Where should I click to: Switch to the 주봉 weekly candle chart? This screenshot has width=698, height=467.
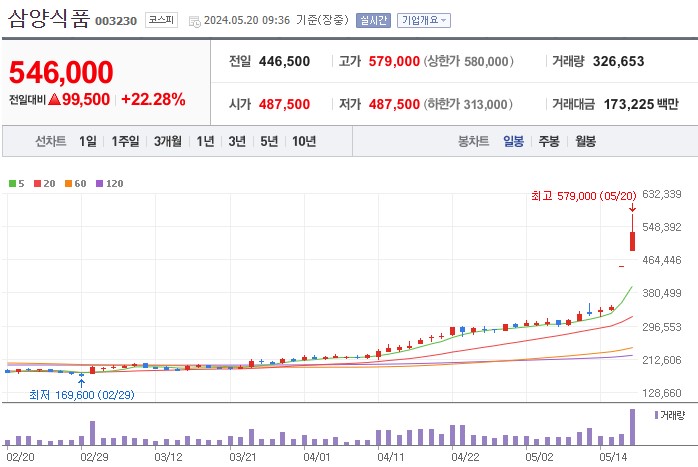coord(548,141)
